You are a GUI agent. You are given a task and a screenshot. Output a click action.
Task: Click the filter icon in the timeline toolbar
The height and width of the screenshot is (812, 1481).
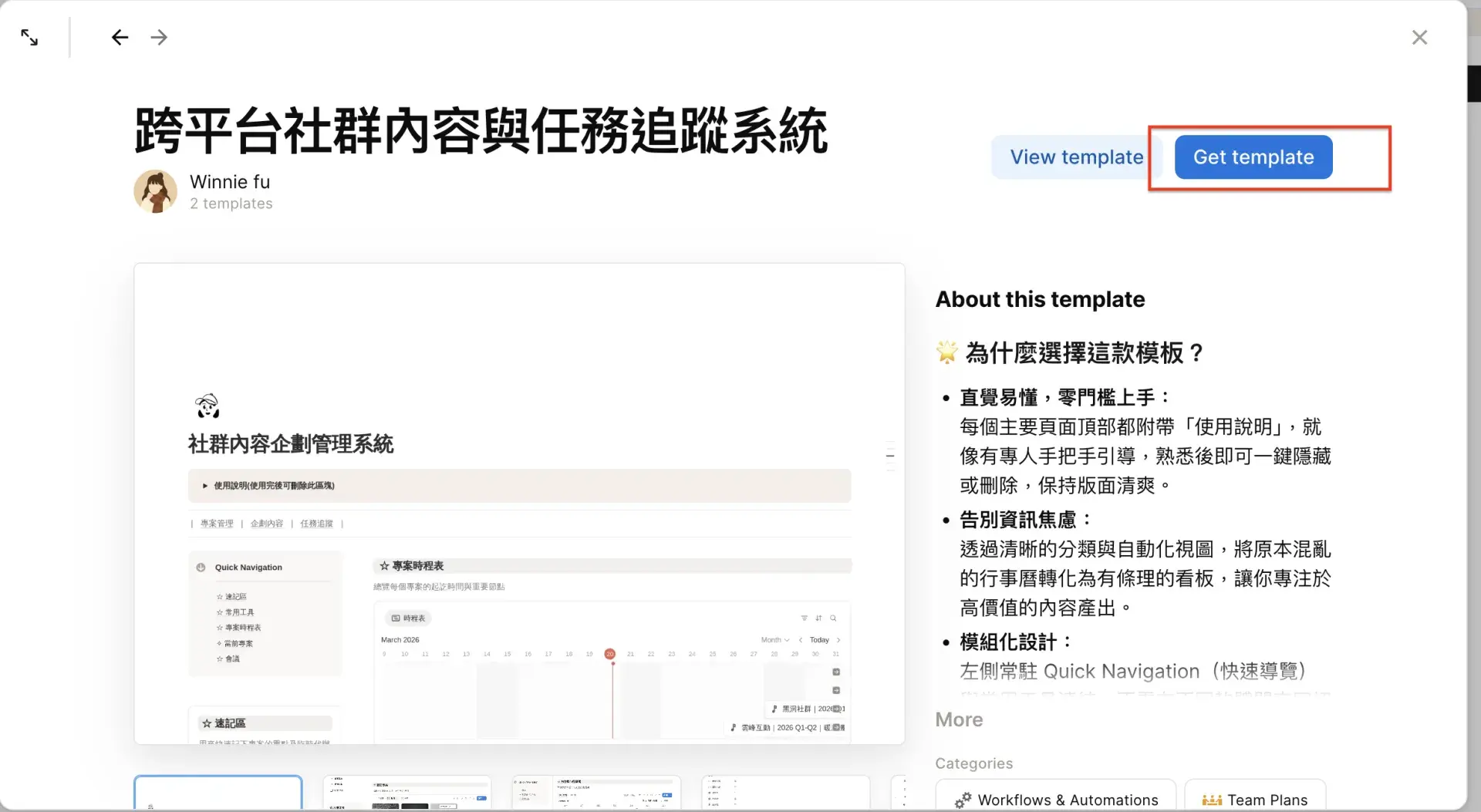click(805, 618)
